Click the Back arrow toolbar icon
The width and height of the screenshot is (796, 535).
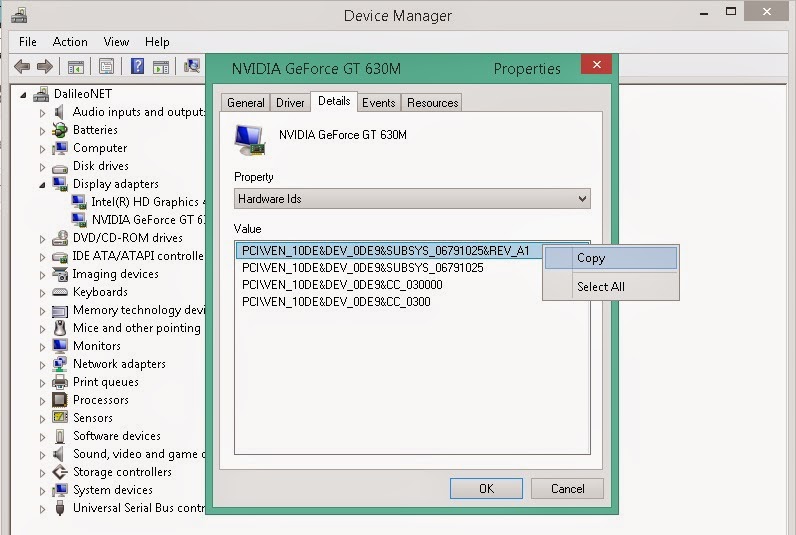22,66
